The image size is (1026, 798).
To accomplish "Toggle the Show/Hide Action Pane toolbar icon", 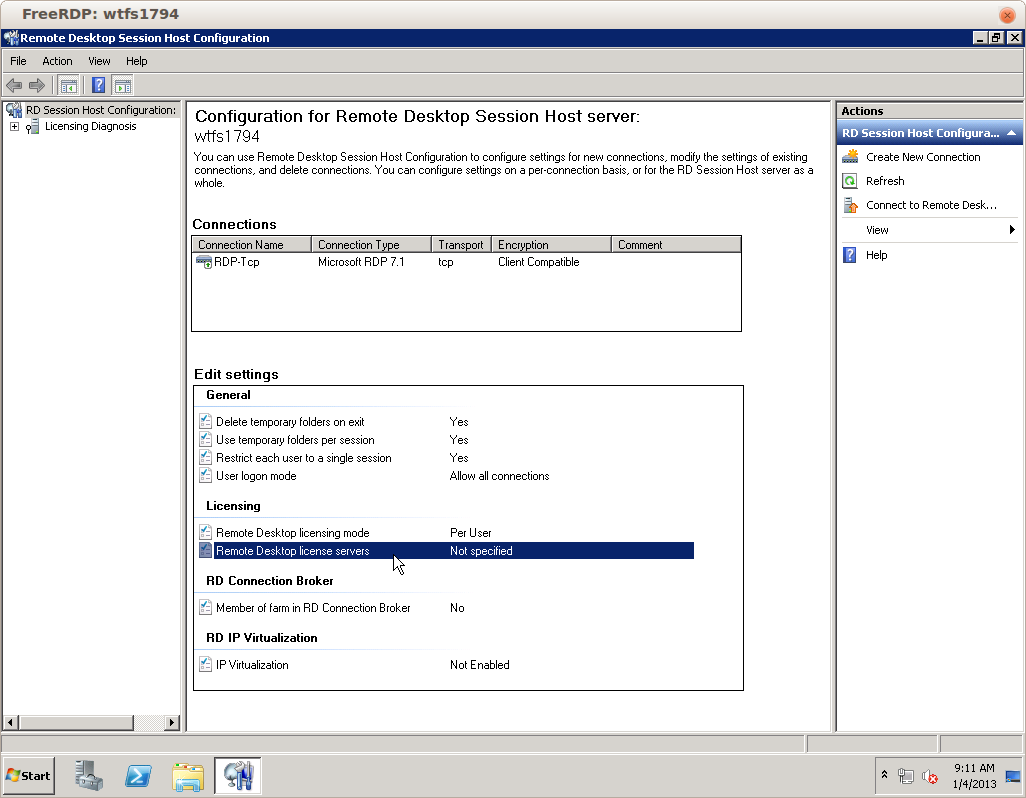I will (x=123, y=85).
